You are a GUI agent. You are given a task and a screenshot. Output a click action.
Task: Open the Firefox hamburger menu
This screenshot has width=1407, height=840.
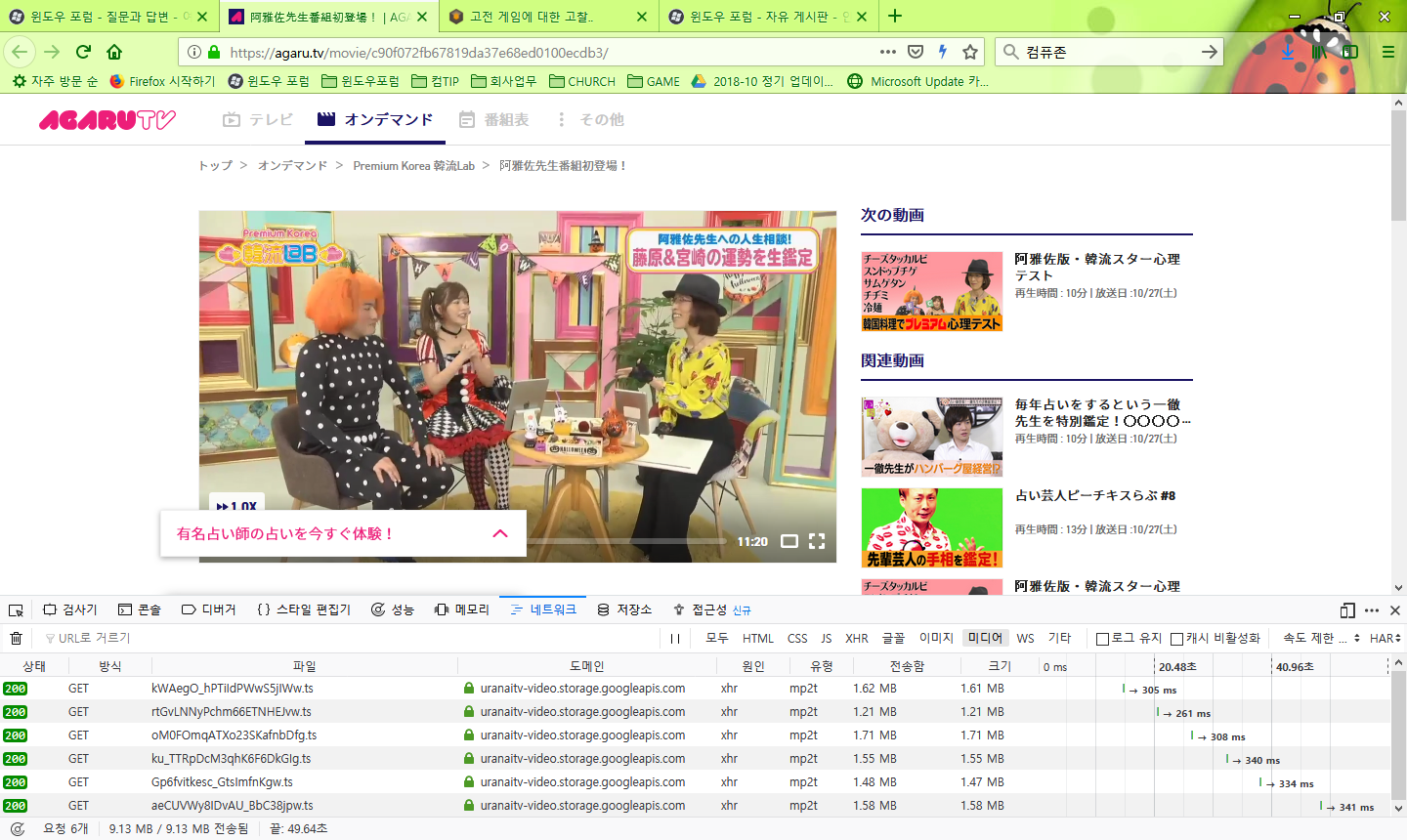pos(1387,52)
